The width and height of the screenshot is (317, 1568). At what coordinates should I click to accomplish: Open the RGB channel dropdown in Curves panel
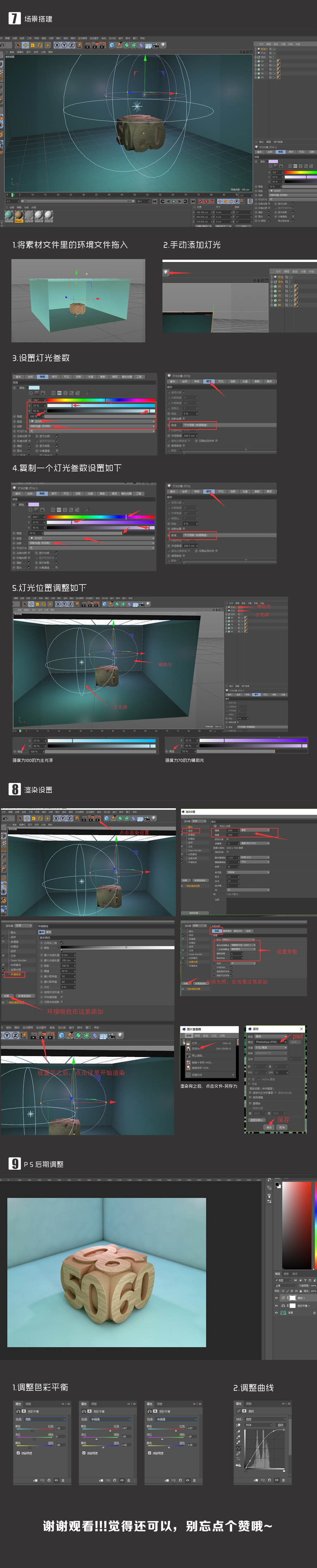pos(259,1425)
